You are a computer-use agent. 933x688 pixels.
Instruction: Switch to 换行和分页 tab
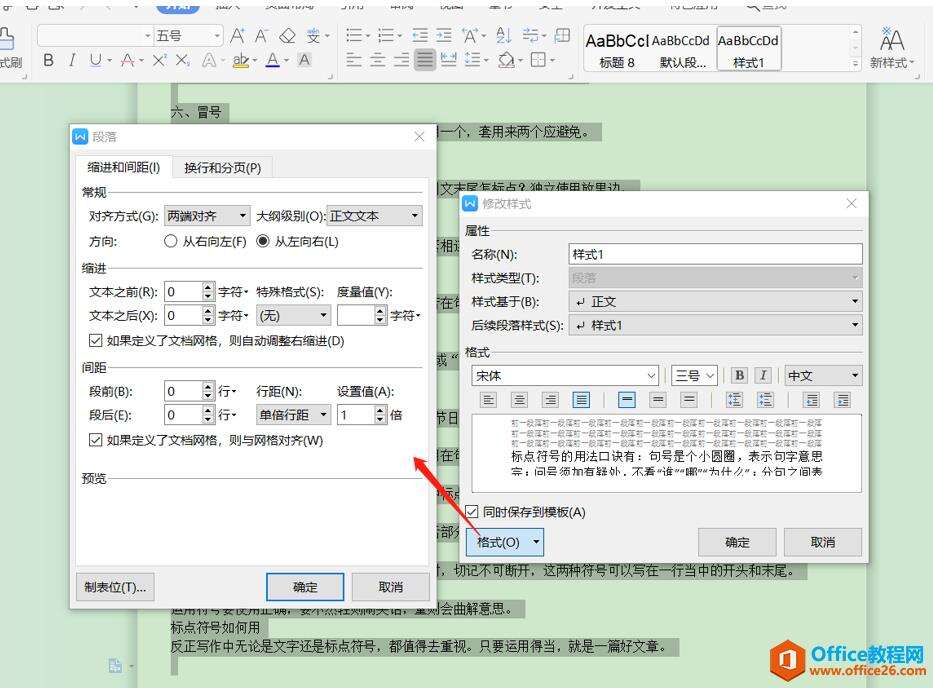click(x=222, y=168)
